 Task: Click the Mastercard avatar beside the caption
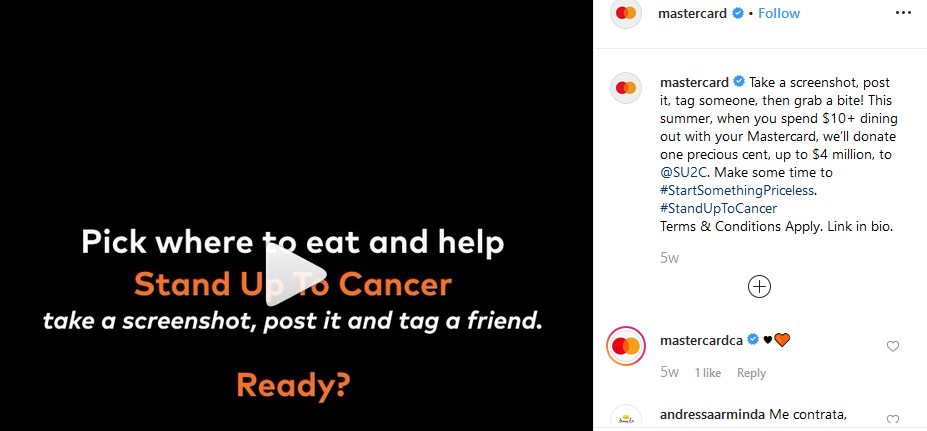coord(625,88)
